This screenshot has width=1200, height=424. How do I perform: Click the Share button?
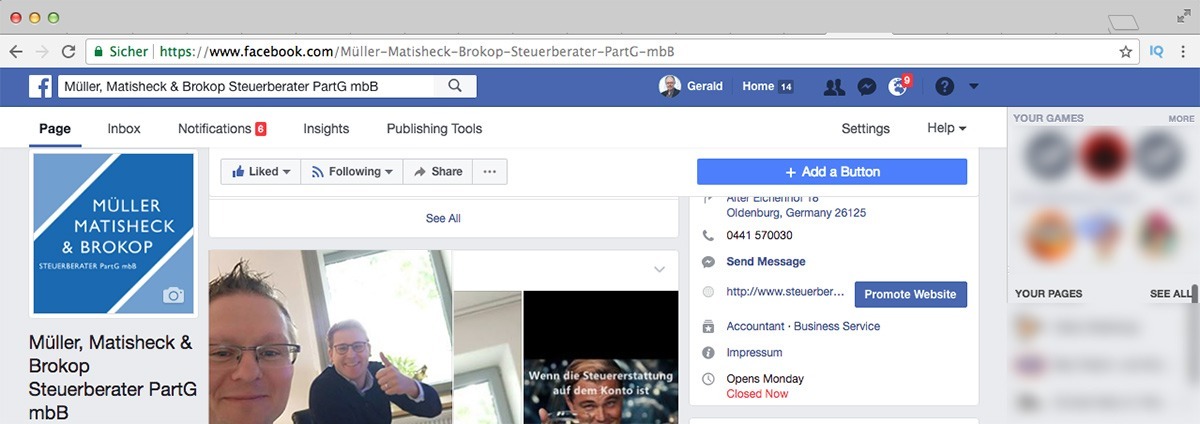[x=437, y=171]
